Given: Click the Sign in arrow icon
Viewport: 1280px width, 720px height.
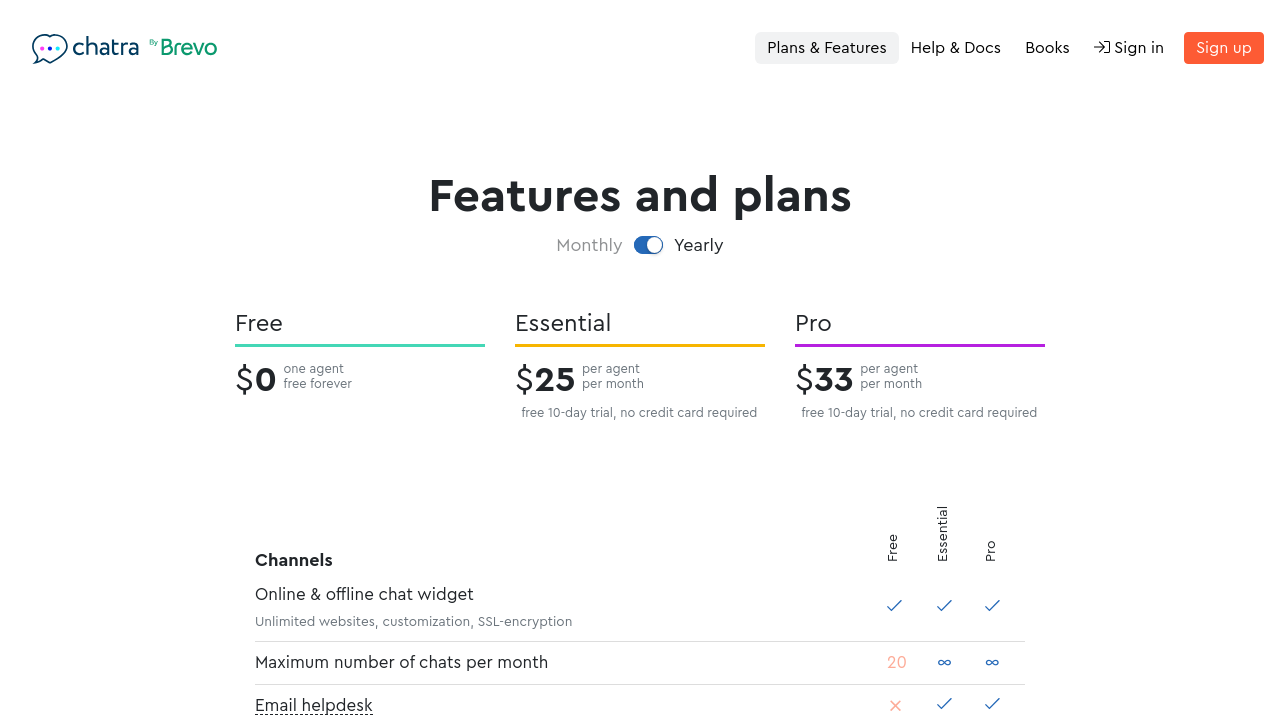Looking at the screenshot, I should coord(1101,47).
